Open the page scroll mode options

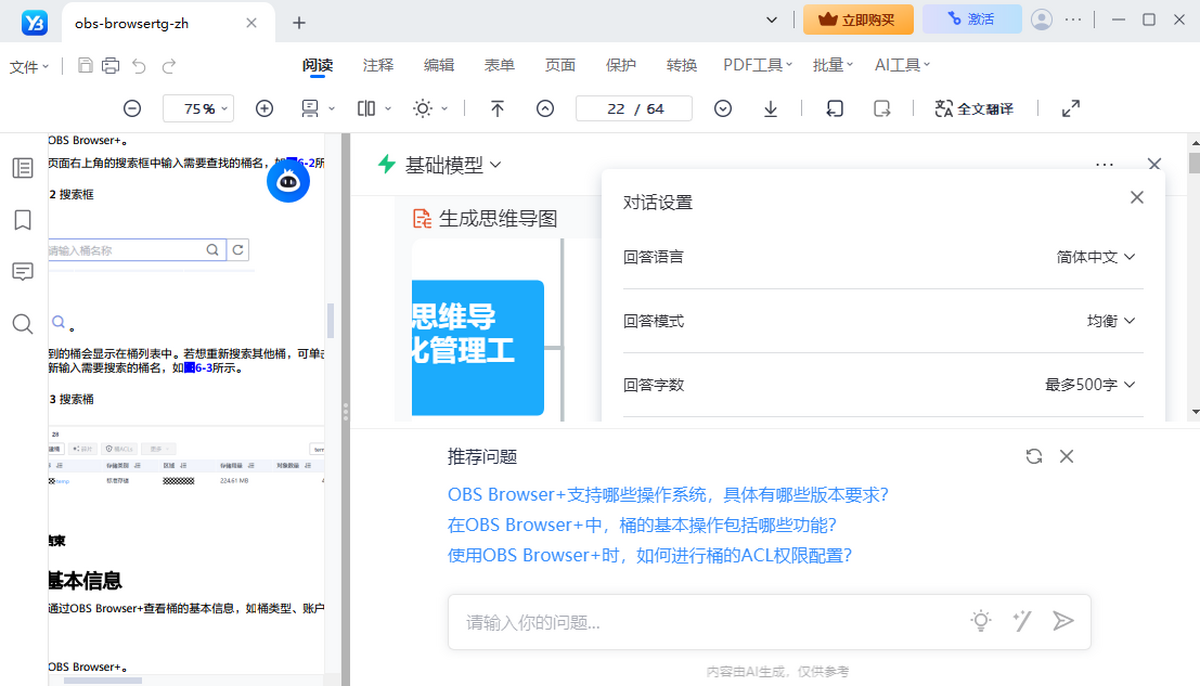coord(318,109)
